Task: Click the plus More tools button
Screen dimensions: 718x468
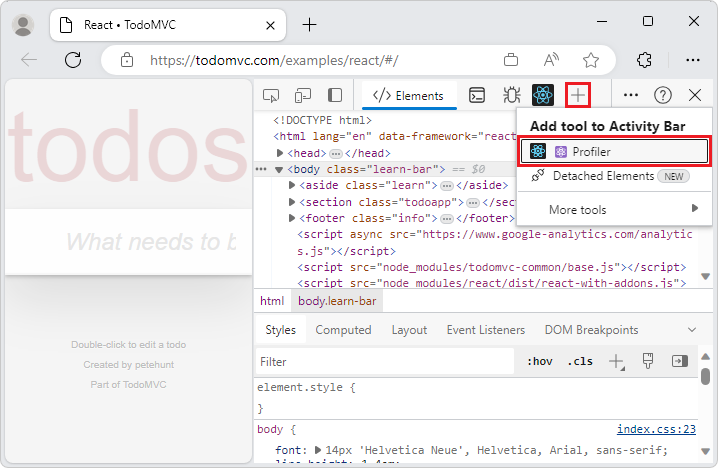Action: tap(578, 95)
